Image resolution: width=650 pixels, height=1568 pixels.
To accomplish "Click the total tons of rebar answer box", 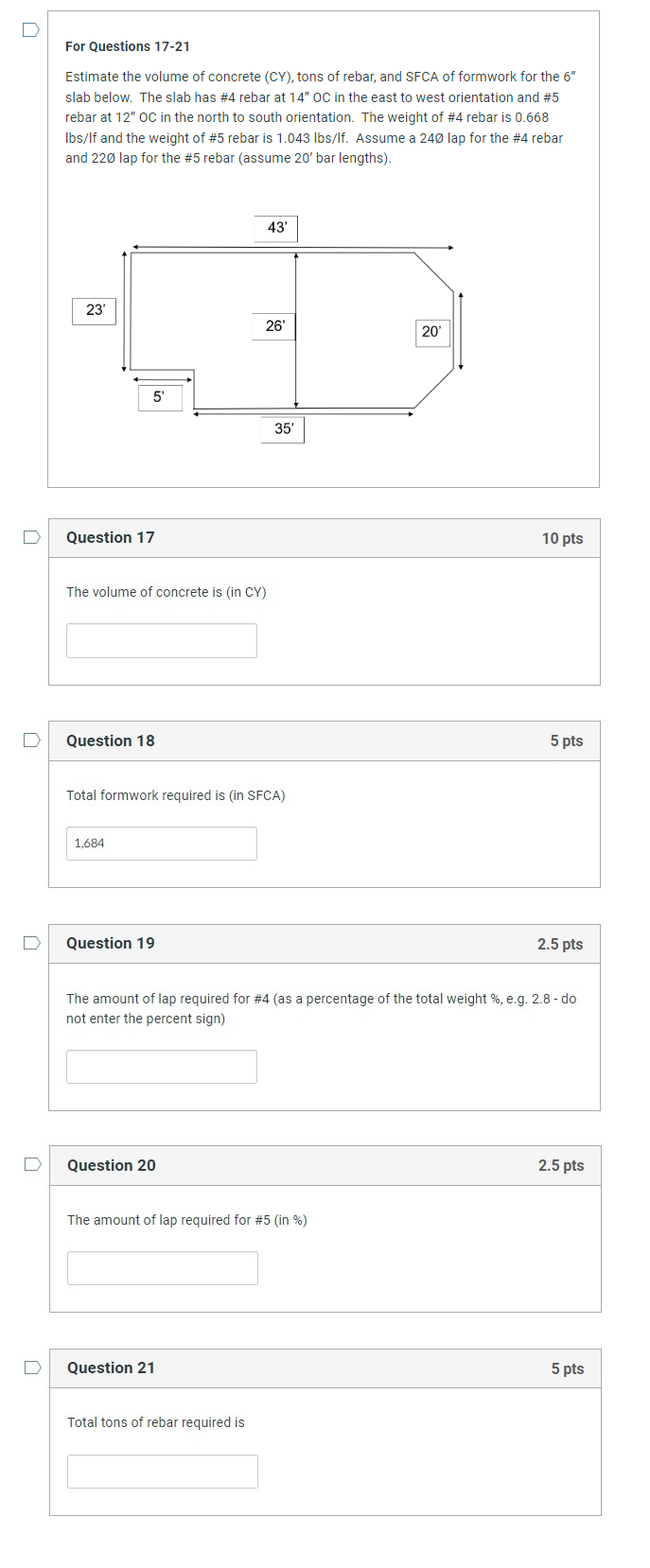I will [162, 1471].
